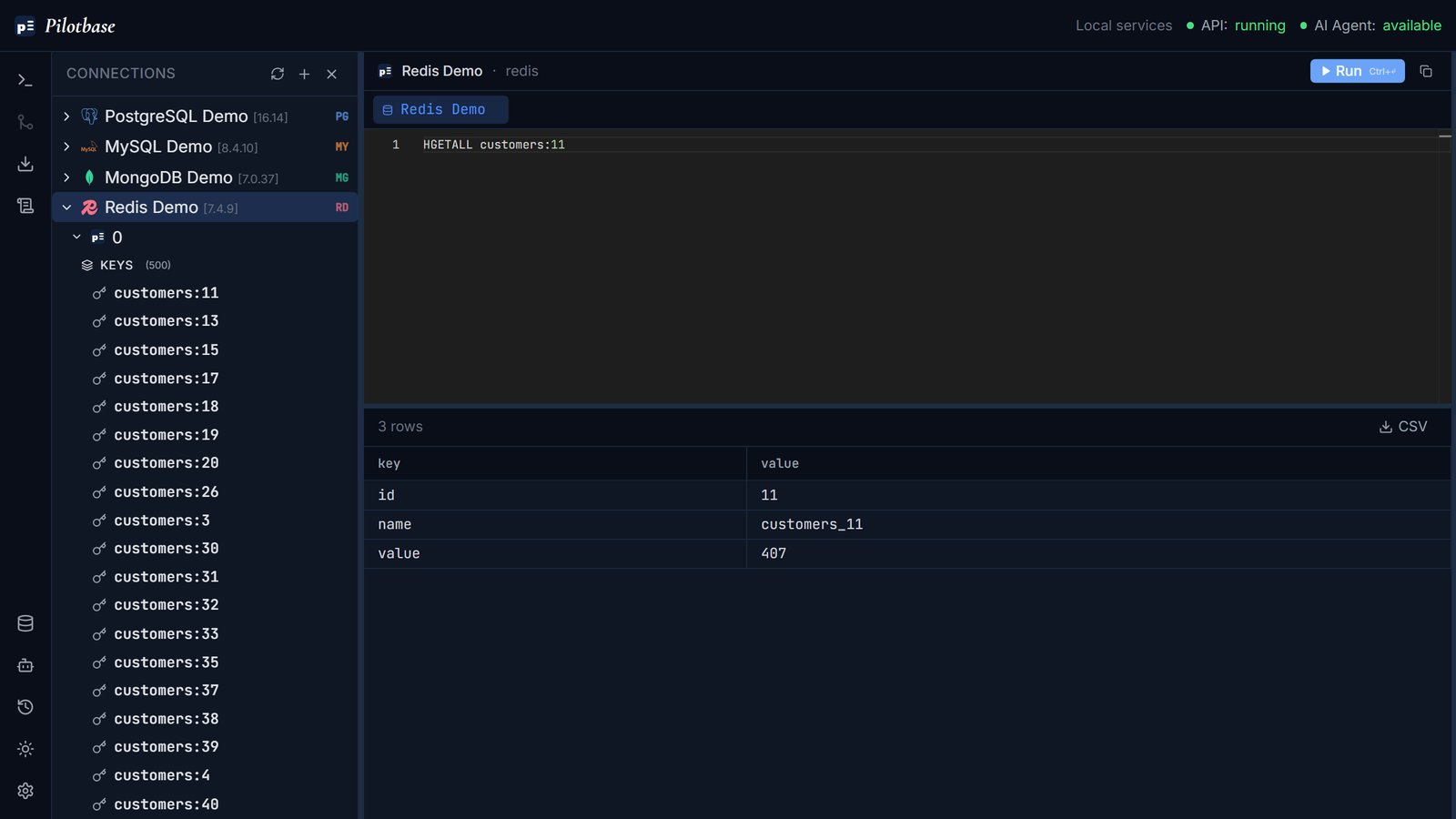Expand the MongoDB Demo connection

66,177
